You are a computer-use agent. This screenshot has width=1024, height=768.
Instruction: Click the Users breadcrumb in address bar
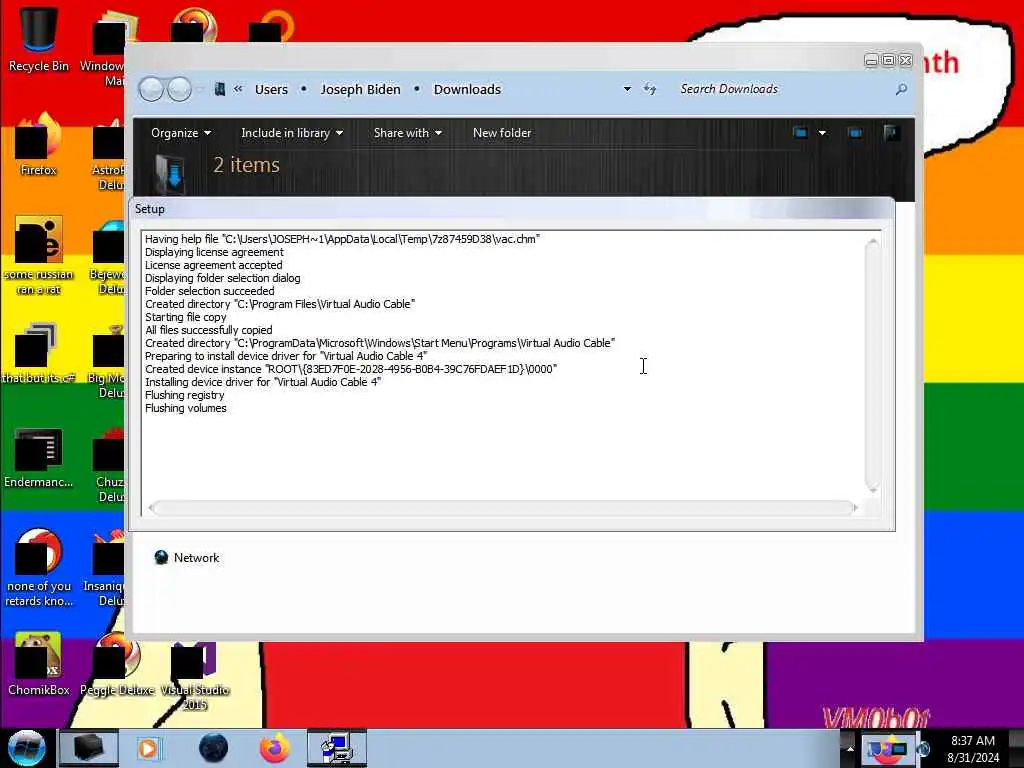271,89
